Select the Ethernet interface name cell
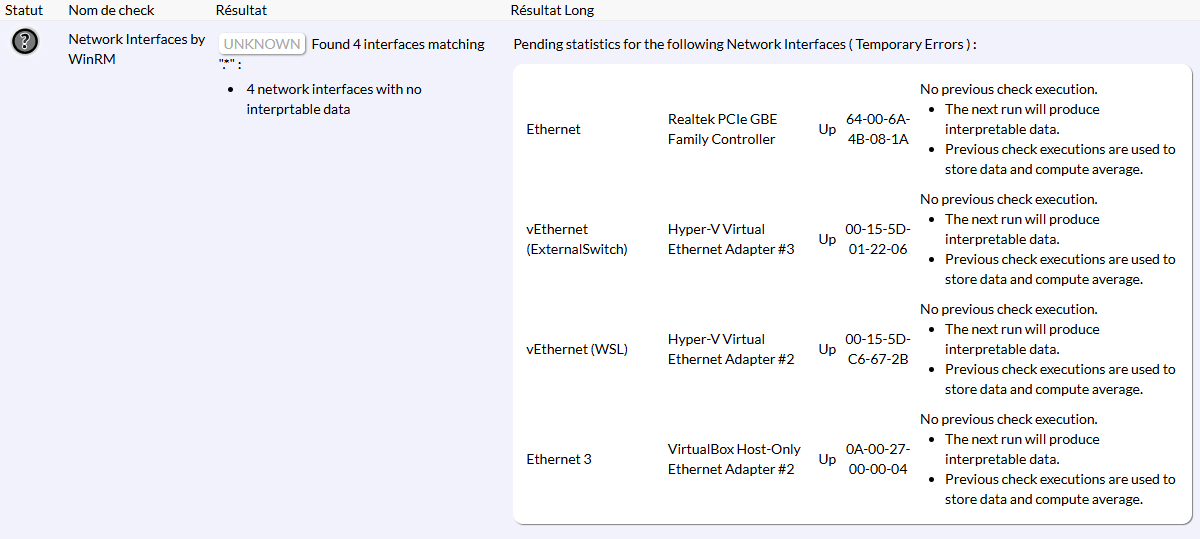This screenshot has width=1200, height=539. [x=553, y=129]
